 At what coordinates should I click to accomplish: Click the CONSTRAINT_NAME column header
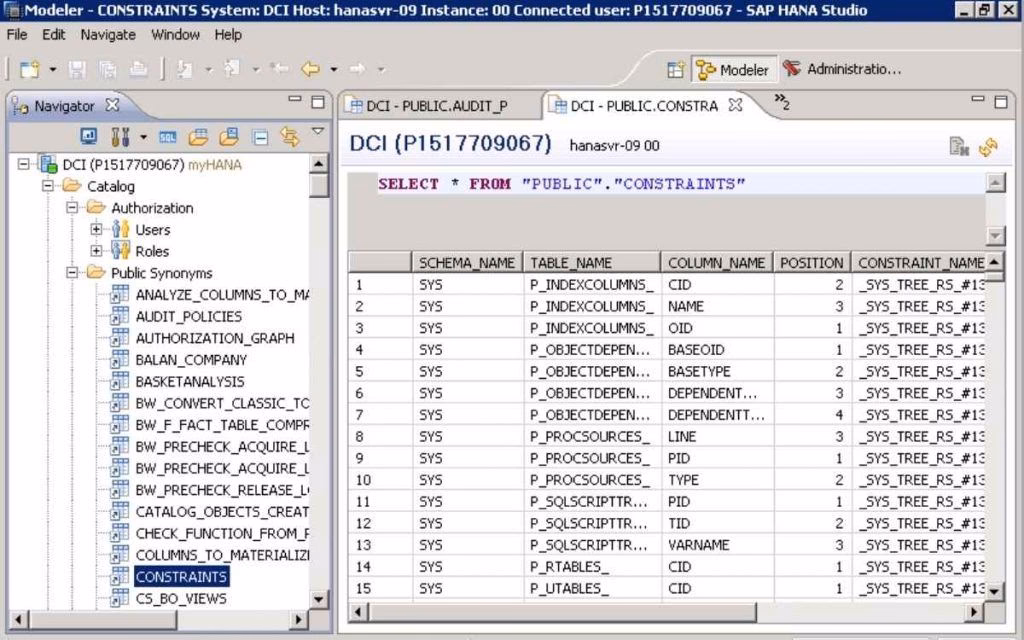pyautogui.click(x=918, y=263)
